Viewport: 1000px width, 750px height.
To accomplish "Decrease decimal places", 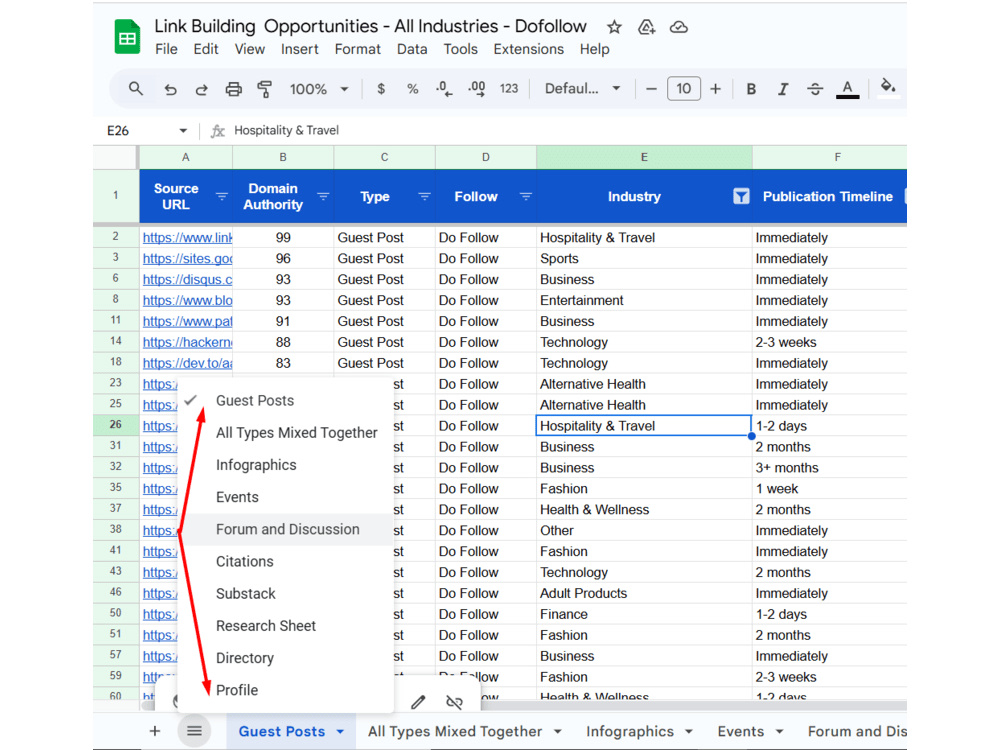I will pos(444,89).
